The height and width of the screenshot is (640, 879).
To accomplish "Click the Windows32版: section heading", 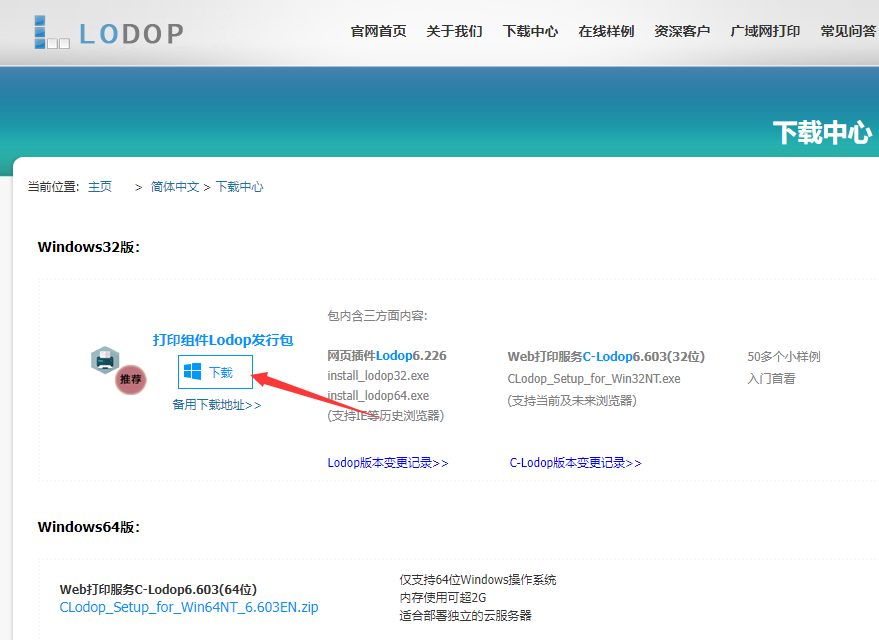I will click(89, 247).
